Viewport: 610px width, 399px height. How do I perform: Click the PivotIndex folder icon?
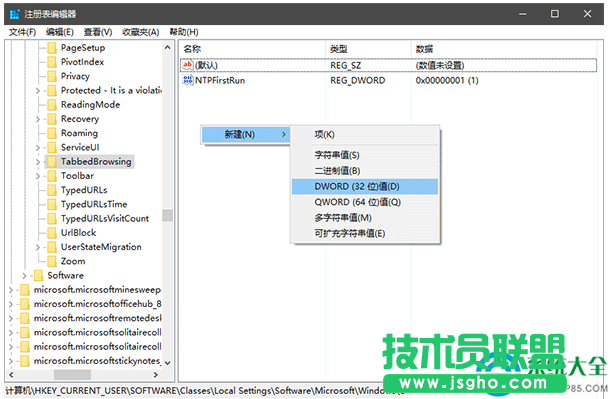[x=52, y=62]
